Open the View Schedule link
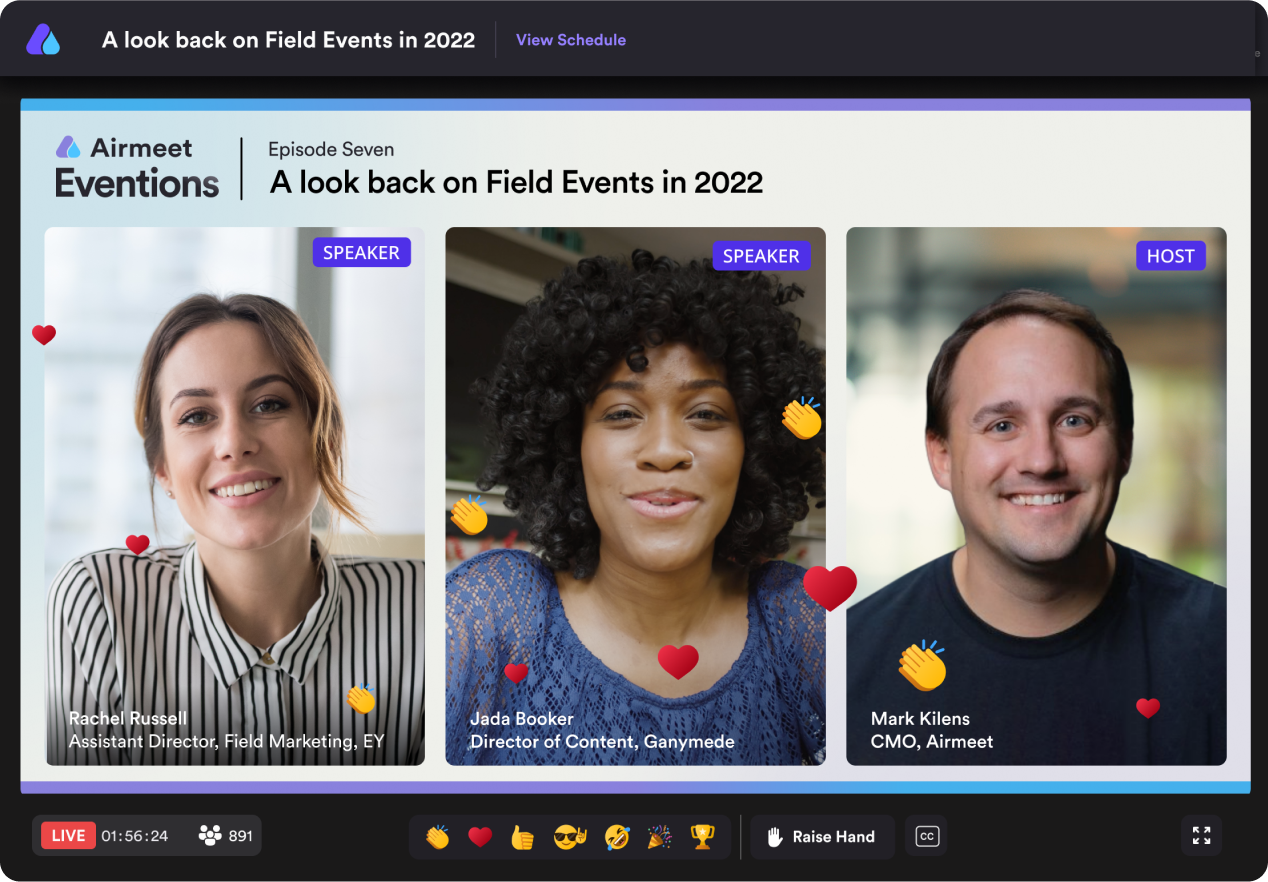This screenshot has height=882, width=1268. pos(571,40)
